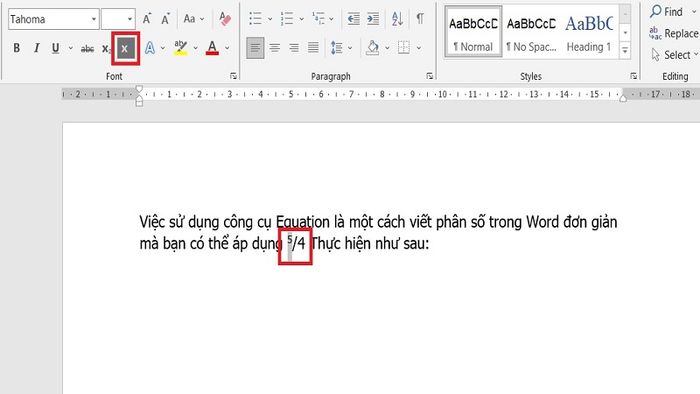Open shading color dropdown arrow
This screenshot has width=700, height=394.
coord(387,48)
